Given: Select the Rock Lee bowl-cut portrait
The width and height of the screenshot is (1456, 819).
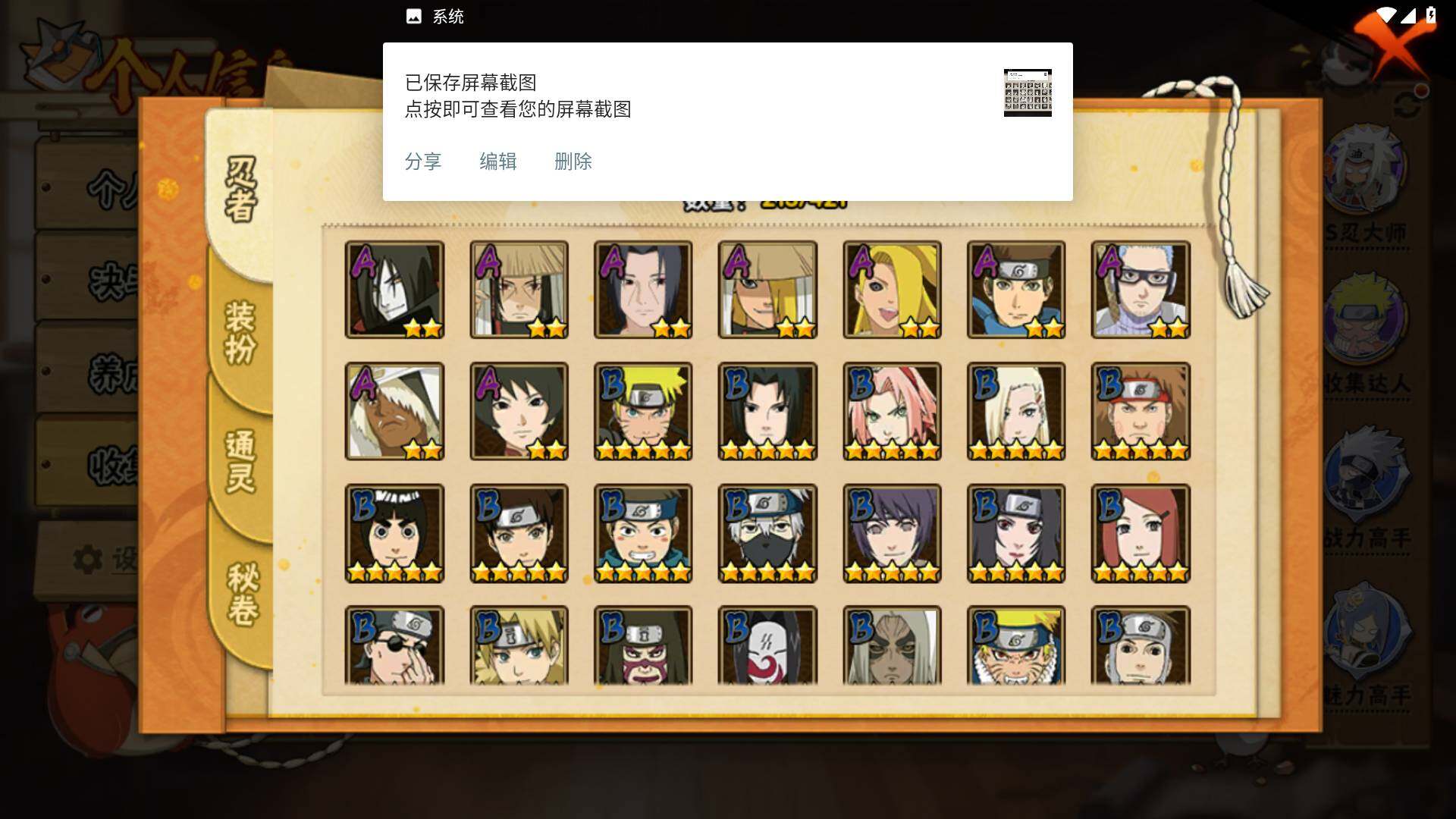Looking at the screenshot, I should point(394,534).
